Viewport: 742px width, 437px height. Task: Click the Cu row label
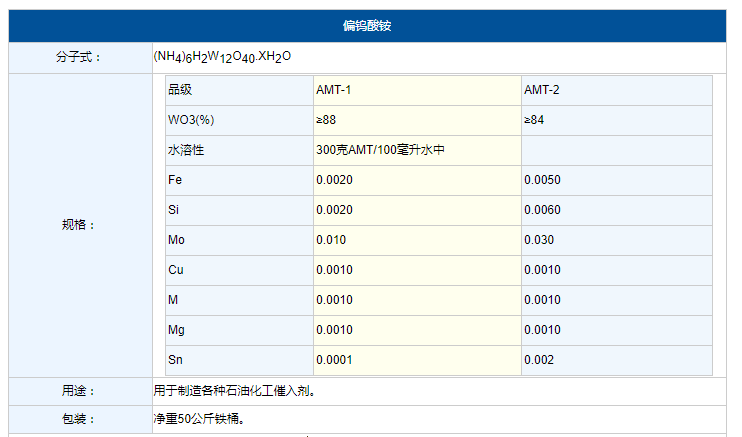pos(175,270)
